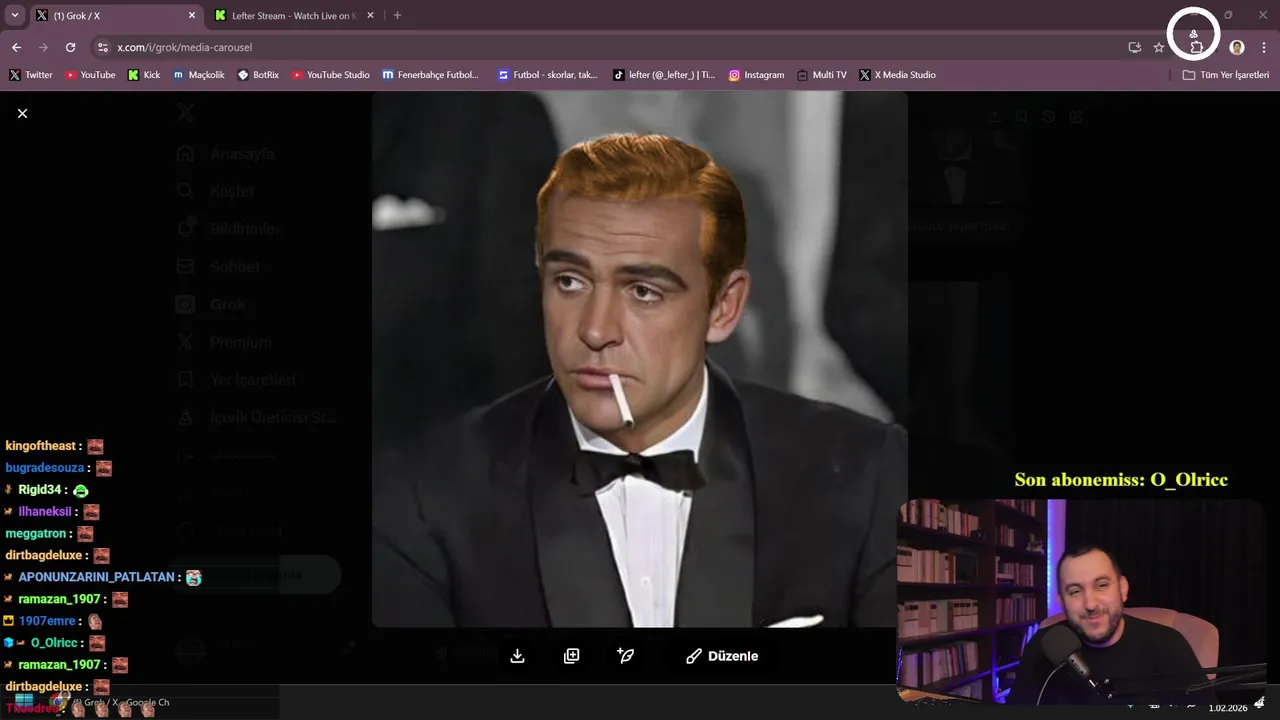Open the YouTube Studio bookmark
The height and width of the screenshot is (720, 1280).
330,75
